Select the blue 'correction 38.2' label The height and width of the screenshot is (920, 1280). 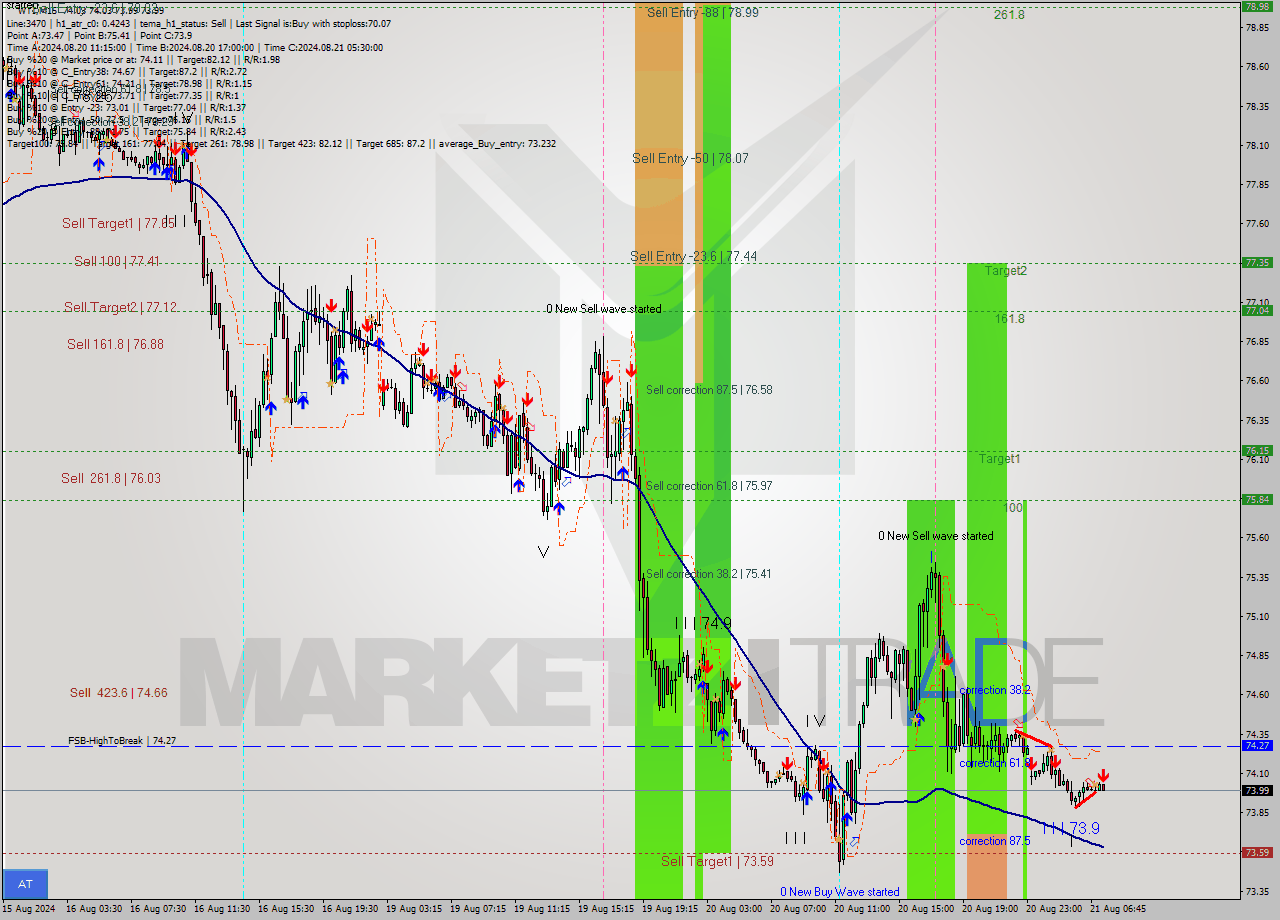point(994,690)
